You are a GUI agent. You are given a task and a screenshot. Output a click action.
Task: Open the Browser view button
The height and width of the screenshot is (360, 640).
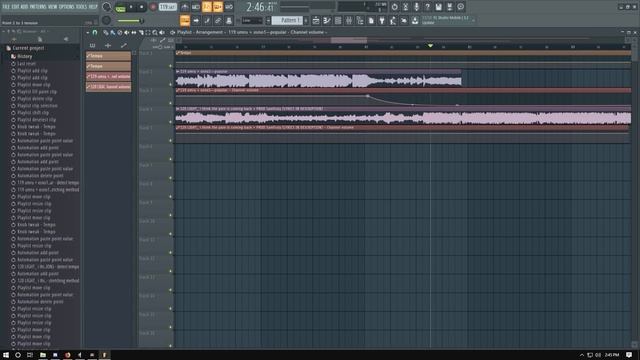[x=360, y=20]
